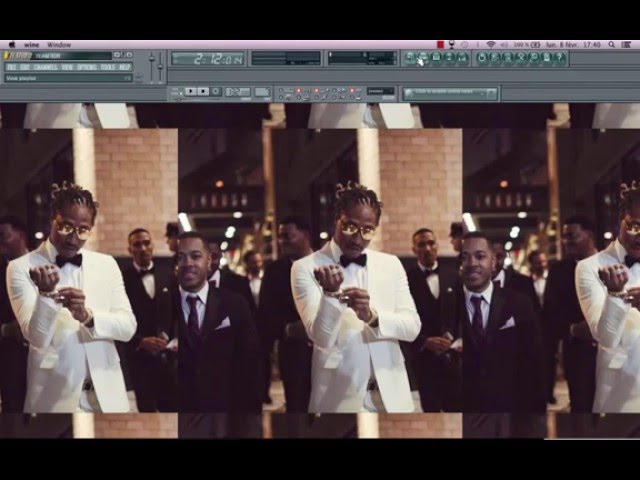The image size is (640, 480).
Task: Click the question mark help icon
Action: 560,58
